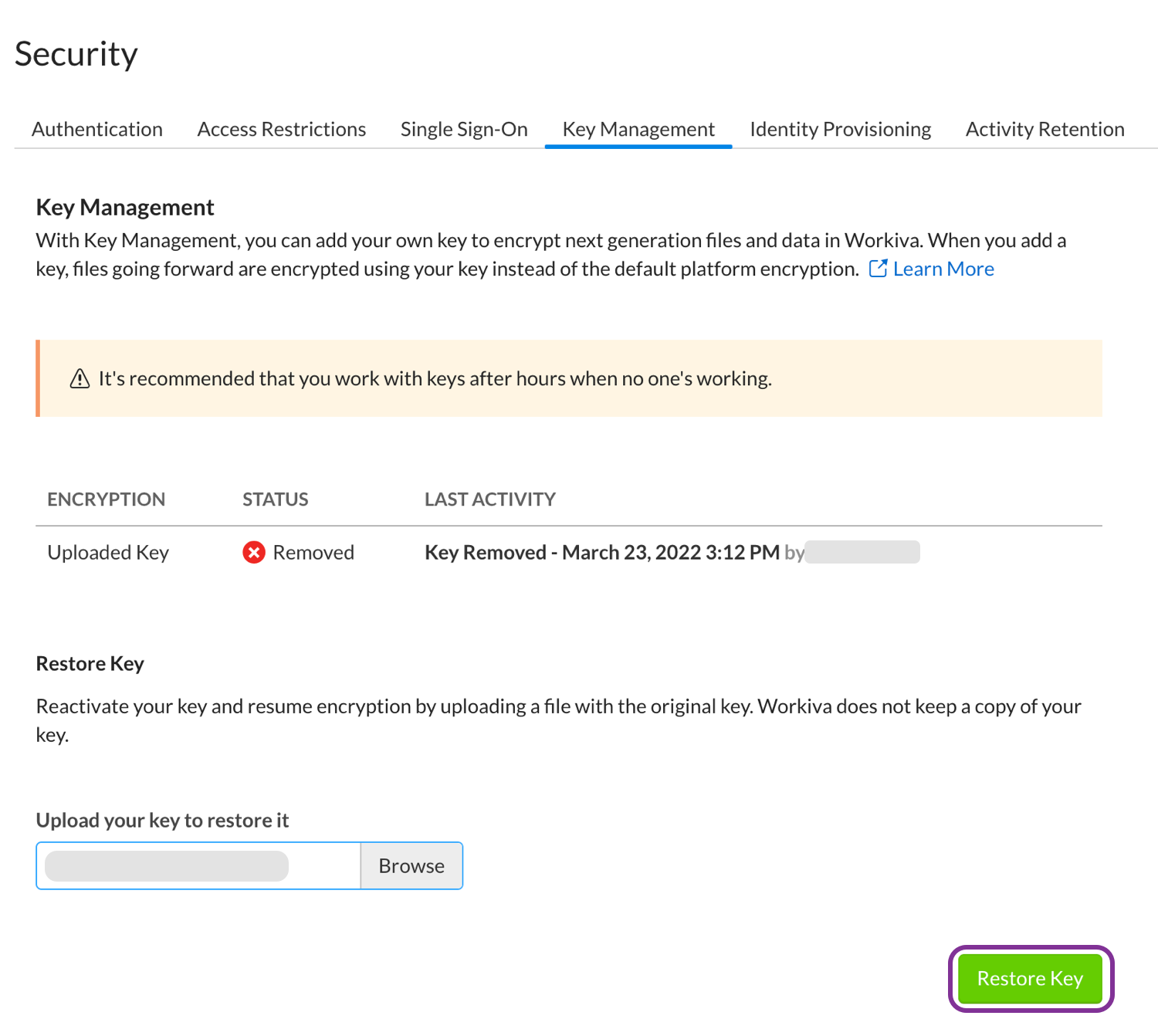Image resolution: width=1158 pixels, height=1036 pixels.
Task: Click the green Restore Key button
Action: [x=1031, y=979]
